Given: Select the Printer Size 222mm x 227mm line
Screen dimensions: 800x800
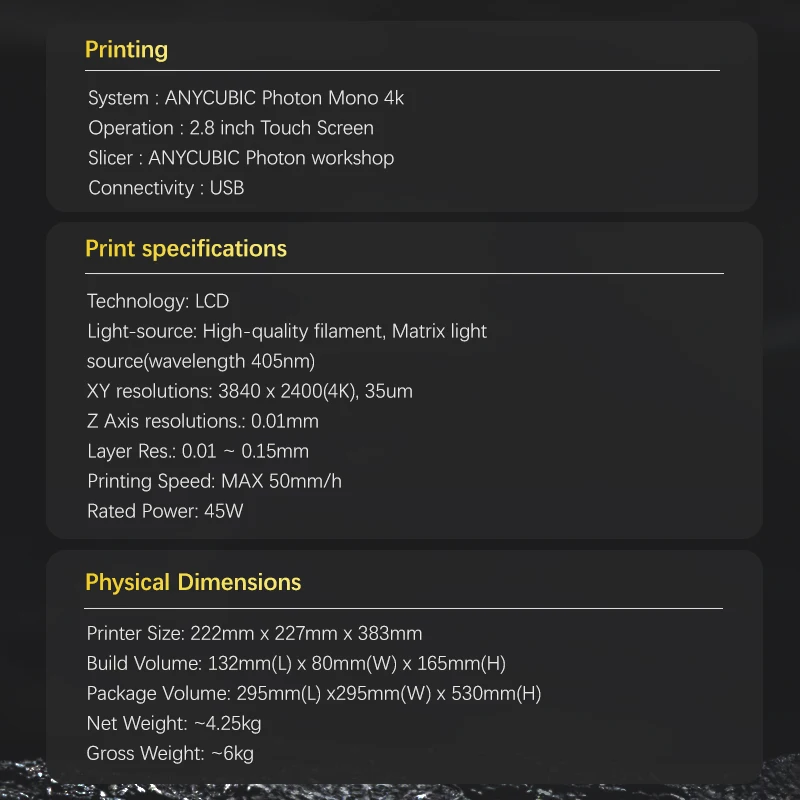Looking at the screenshot, I should [254, 633].
